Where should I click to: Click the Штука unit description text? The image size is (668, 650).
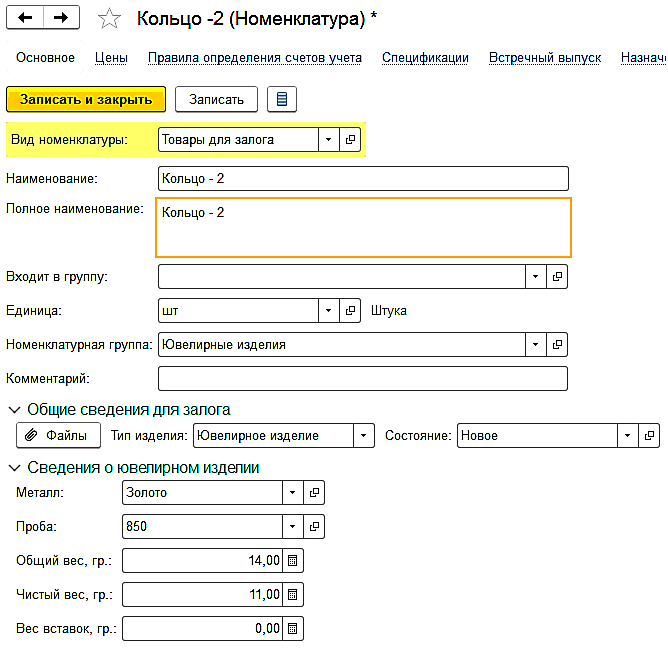[x=389, y=311]
